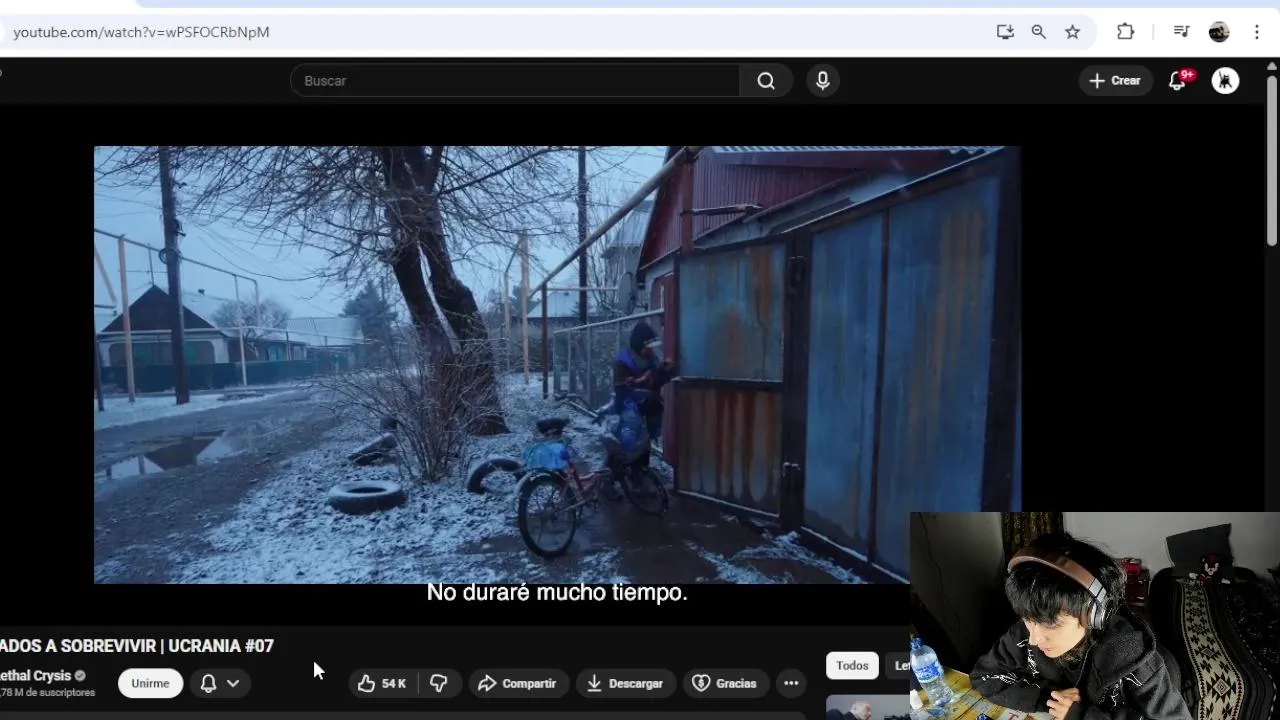Open the Chrome three-dot menu

[x=1257, y=32]
